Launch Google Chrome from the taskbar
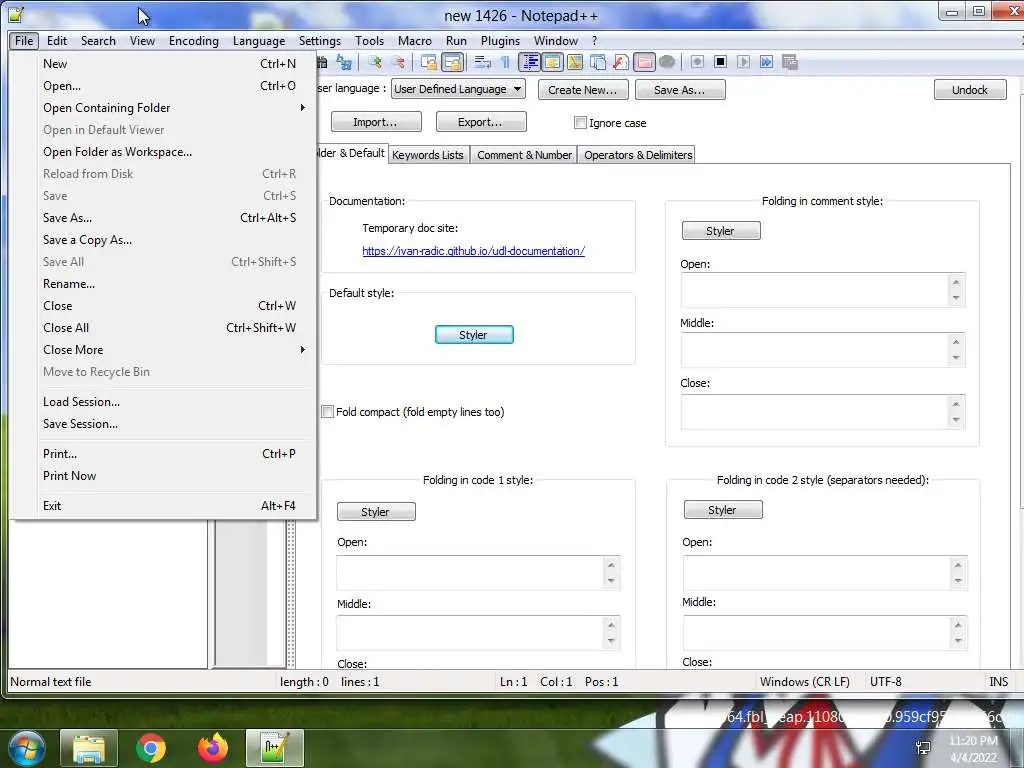The image size is (1024, 768). [x=151, y=748]
